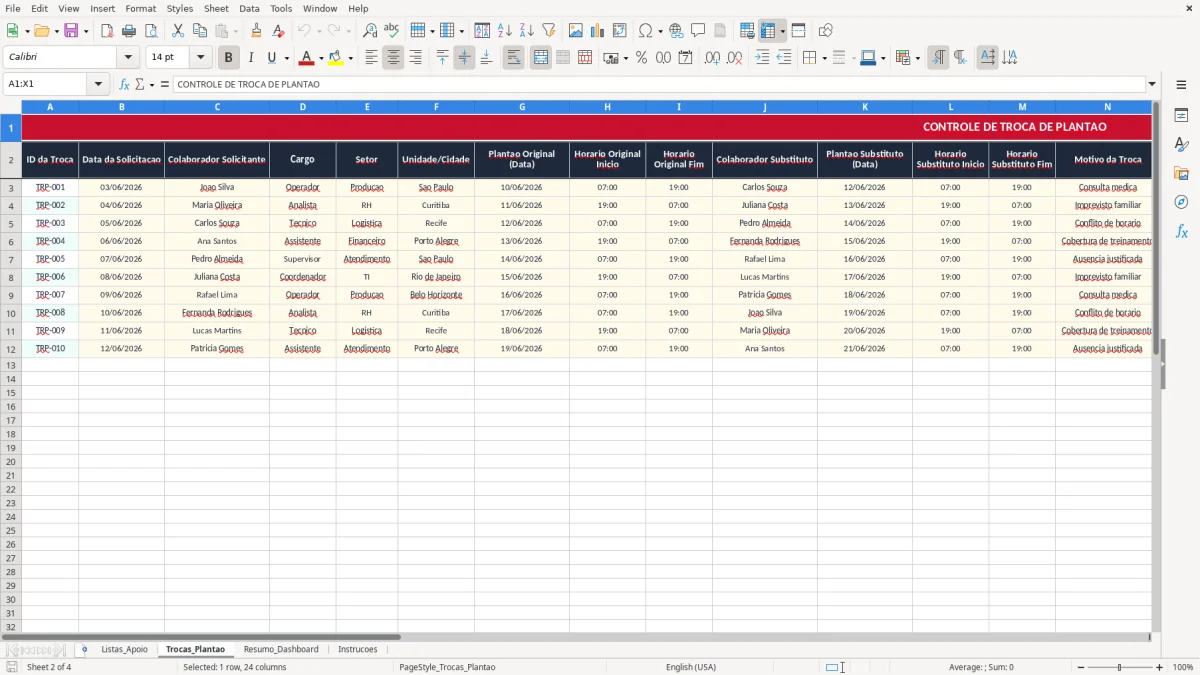
Task: Click Add Decimal Place icon
Action: [712, 58]
